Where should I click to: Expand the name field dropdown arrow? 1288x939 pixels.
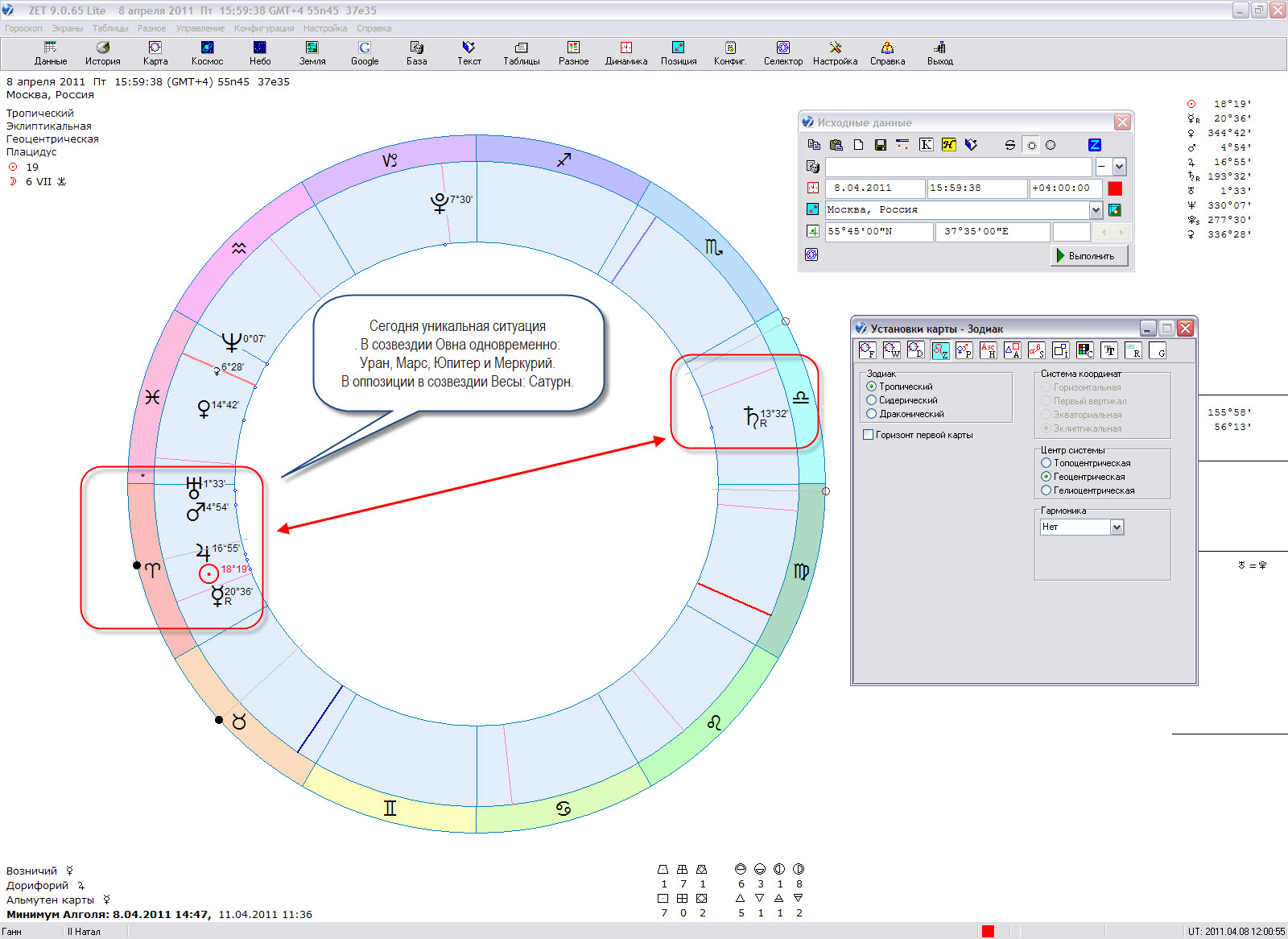pyautogui.click(x=1119, y=167)
